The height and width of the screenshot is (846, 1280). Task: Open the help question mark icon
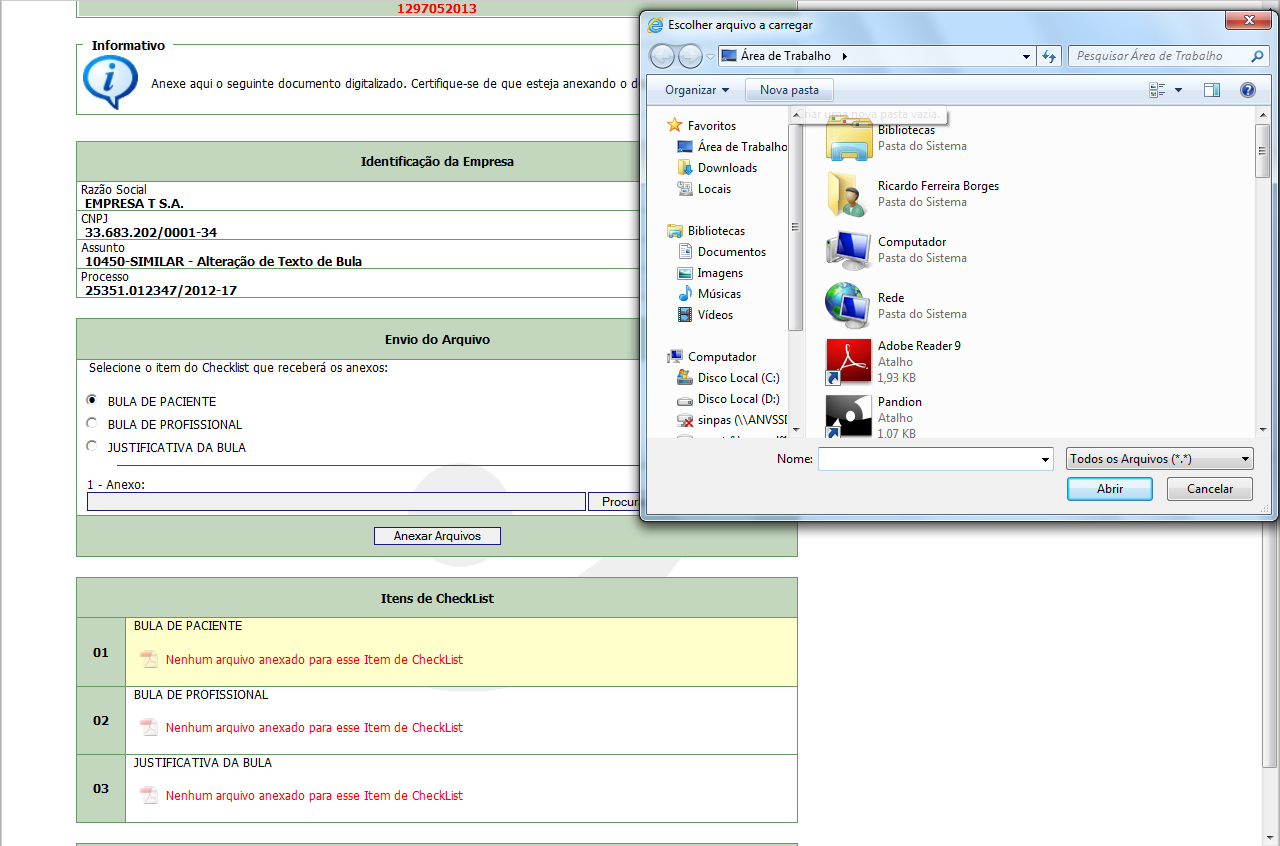tap(1248, 90)
